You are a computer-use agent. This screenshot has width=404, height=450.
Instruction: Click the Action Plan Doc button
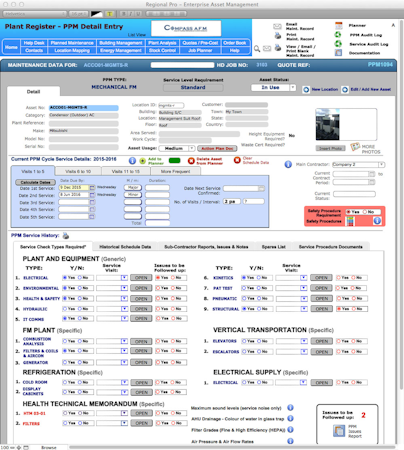coord(217,149)
